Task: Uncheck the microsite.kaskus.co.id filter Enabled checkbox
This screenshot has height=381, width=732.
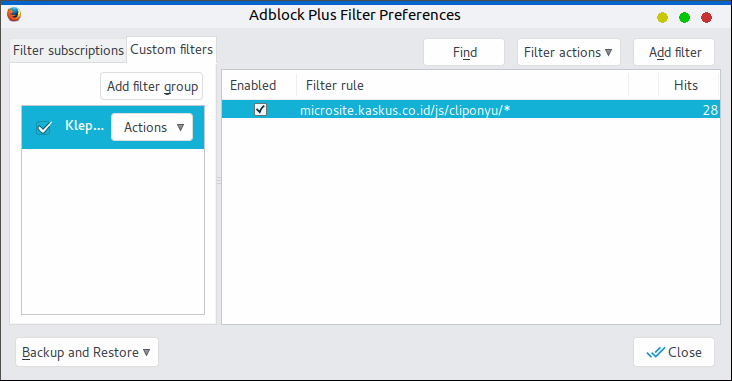Action: 260,110
